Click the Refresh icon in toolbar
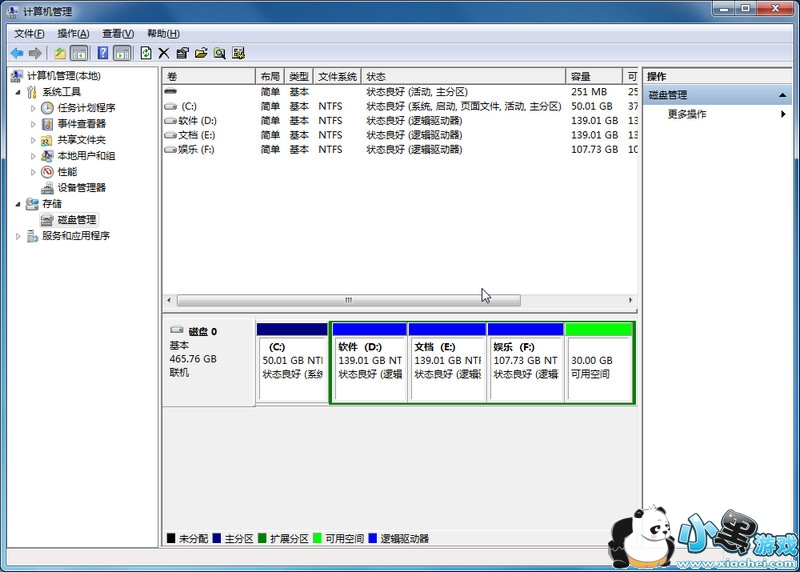The width and height of the screenshot is (800, 572). point(146,53)
